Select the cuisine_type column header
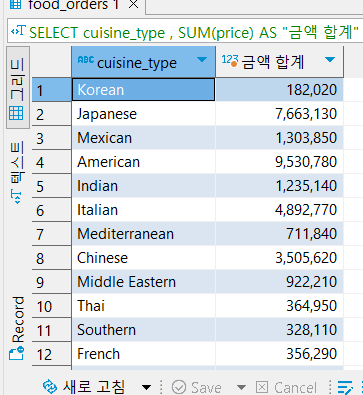Screen dimensions: 363x395 click(x=143, y=62)
